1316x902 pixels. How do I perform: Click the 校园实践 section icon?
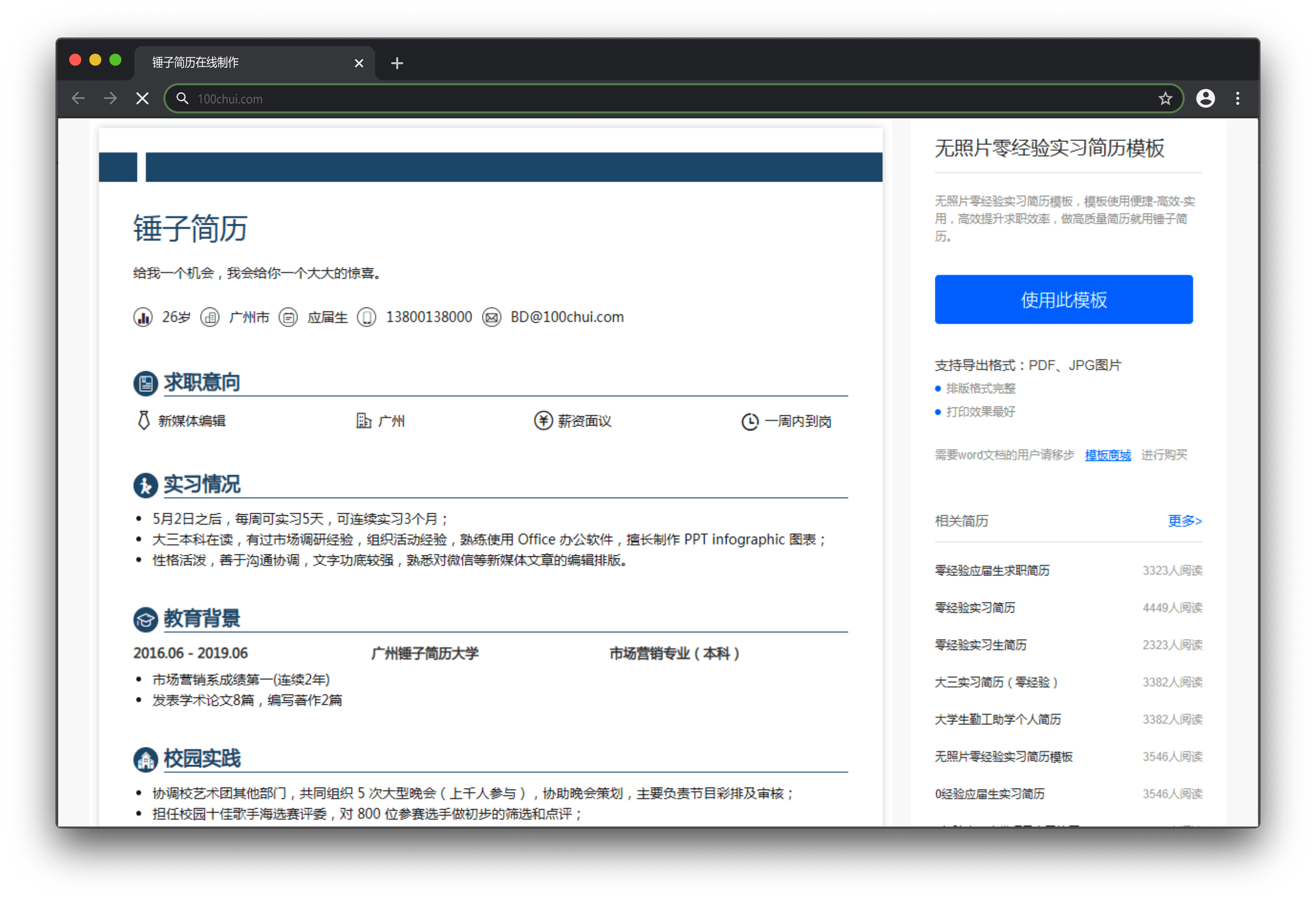tap(145, 760)
